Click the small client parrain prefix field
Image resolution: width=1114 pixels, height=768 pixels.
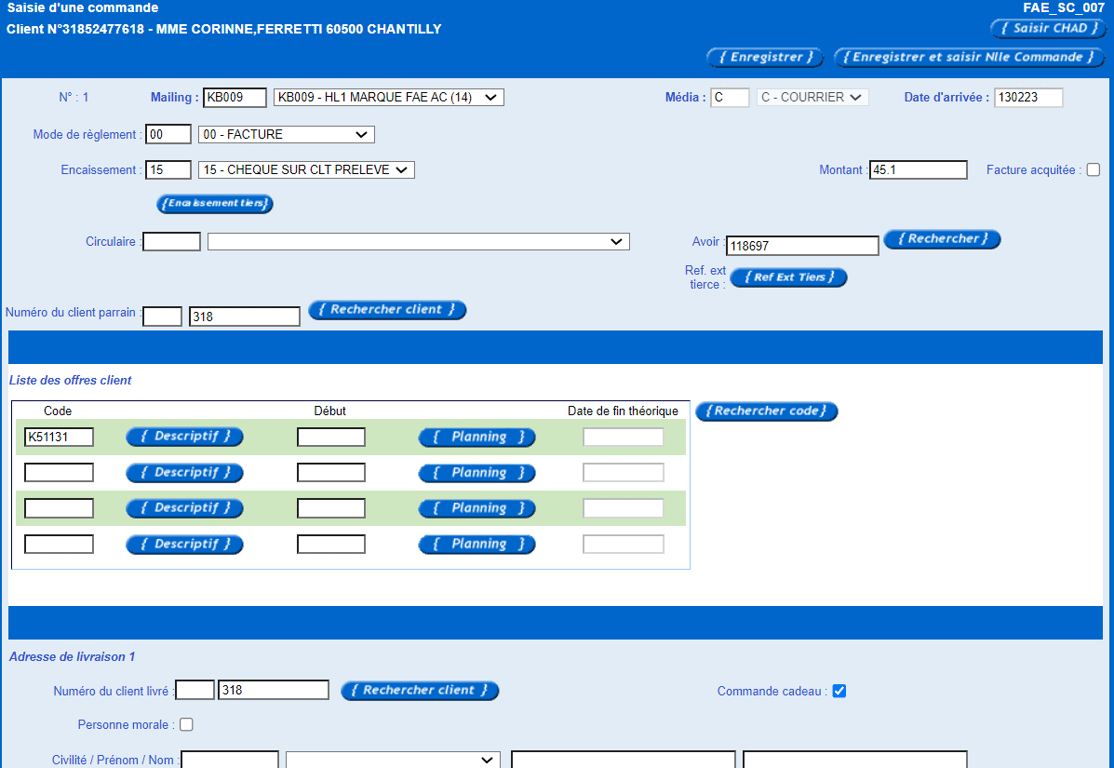tap(162, 317)
